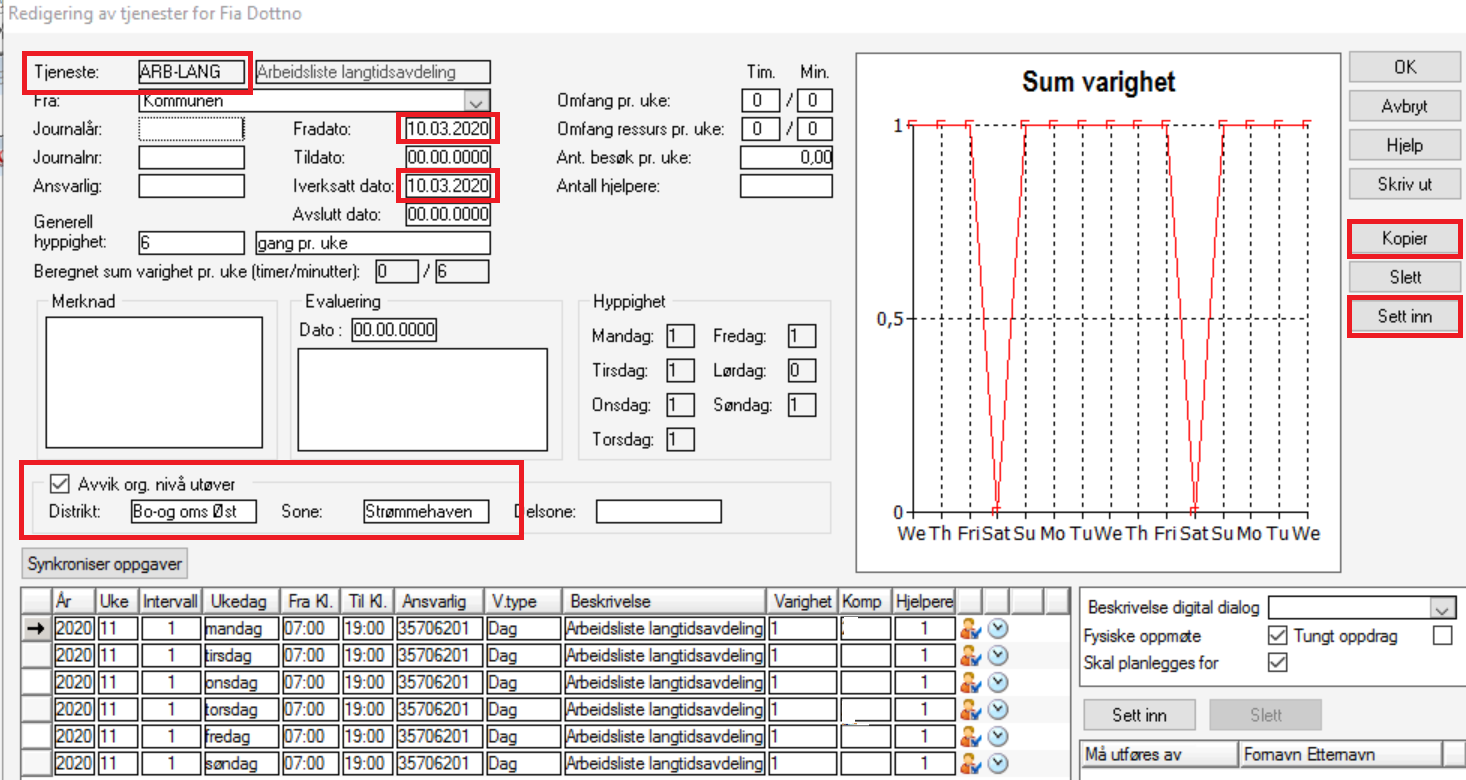Click the Synkroniser oppgaver button

click(105, 564)
